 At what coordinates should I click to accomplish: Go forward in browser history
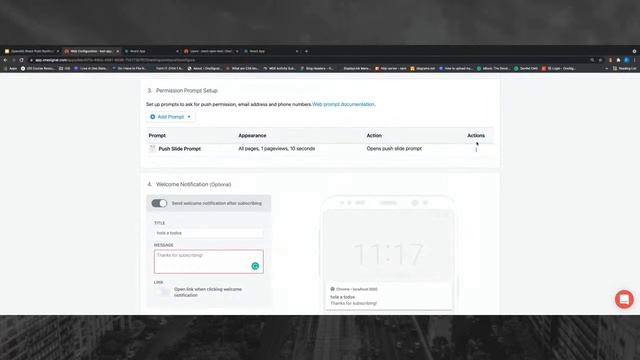[x=13, y=60]
